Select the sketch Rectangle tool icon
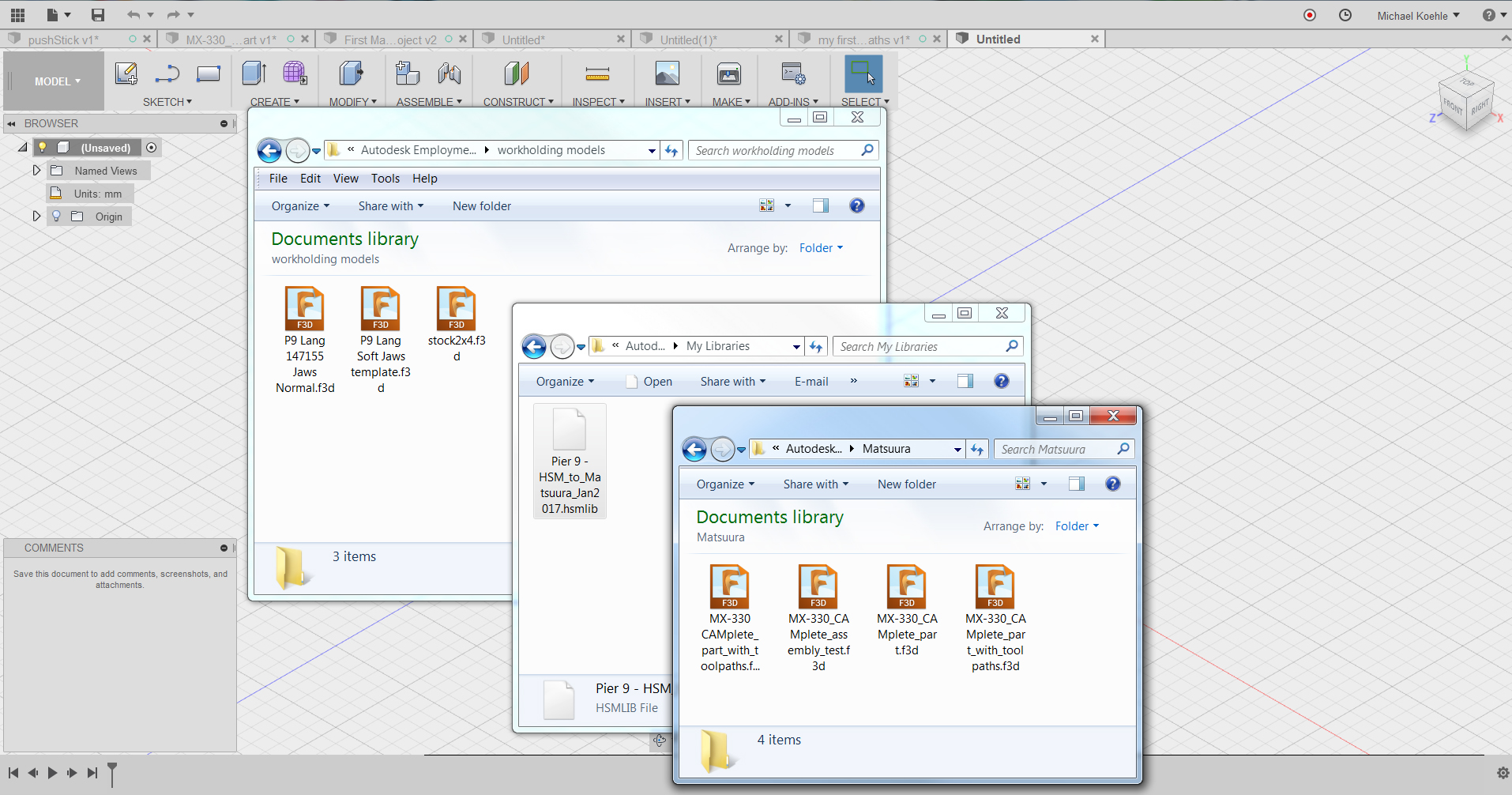Screen dimensions: 1512x795 209,73
